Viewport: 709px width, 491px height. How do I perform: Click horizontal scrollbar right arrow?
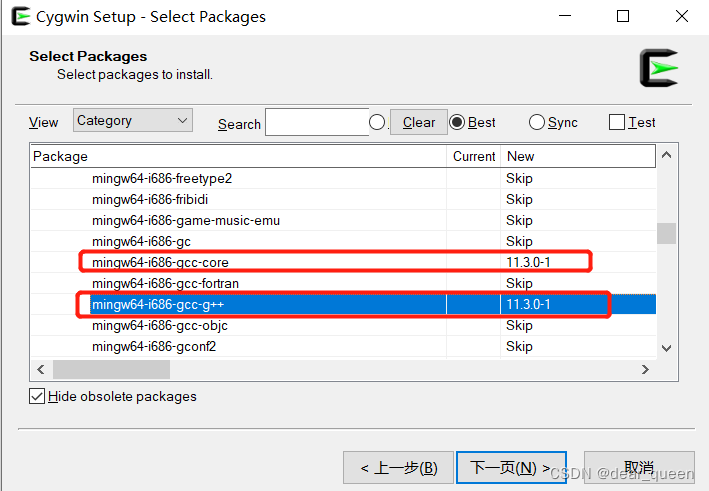tap(645, 369)
